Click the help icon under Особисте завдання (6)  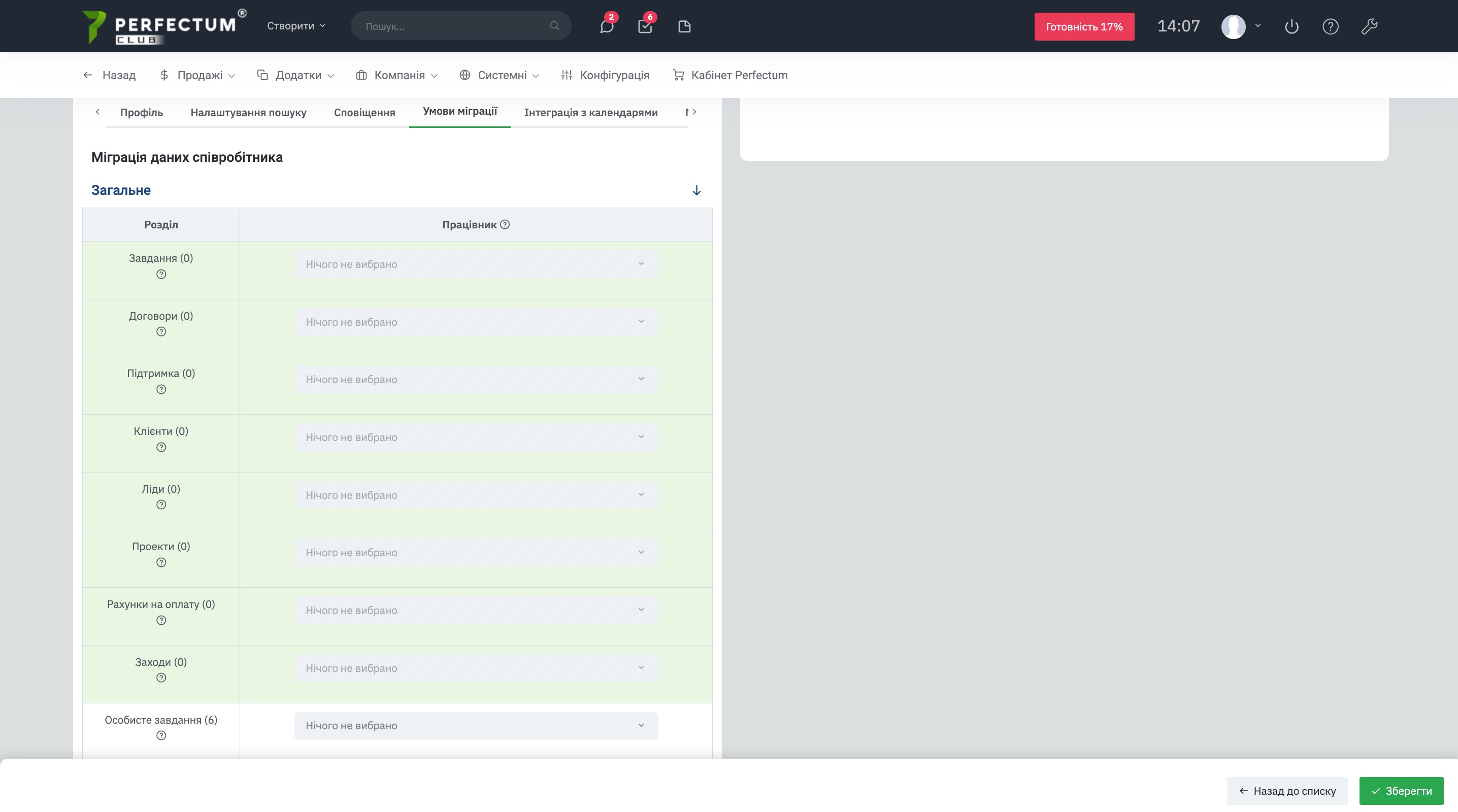(161, 735)
